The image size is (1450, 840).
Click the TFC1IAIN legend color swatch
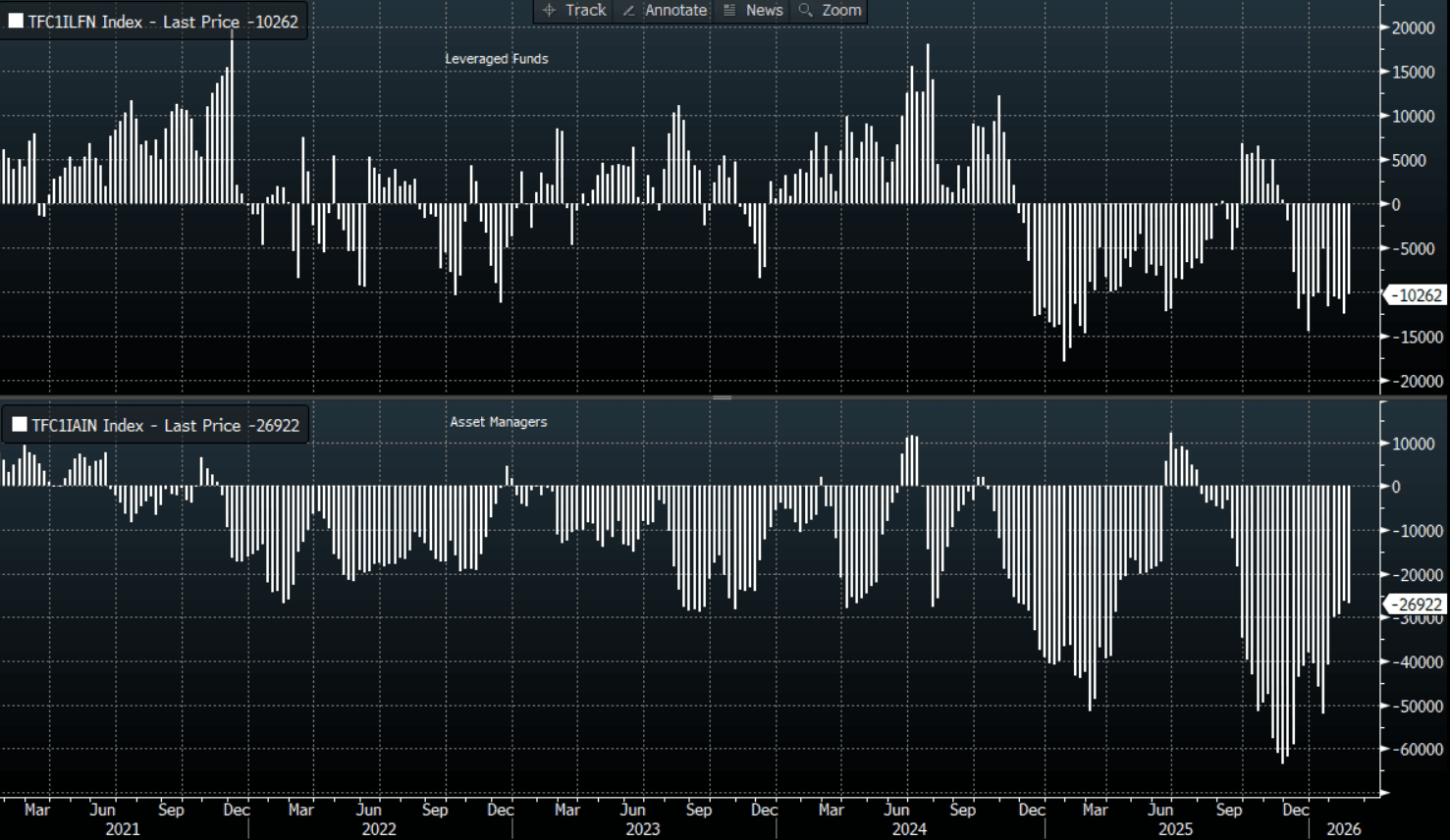coord(19,425)
